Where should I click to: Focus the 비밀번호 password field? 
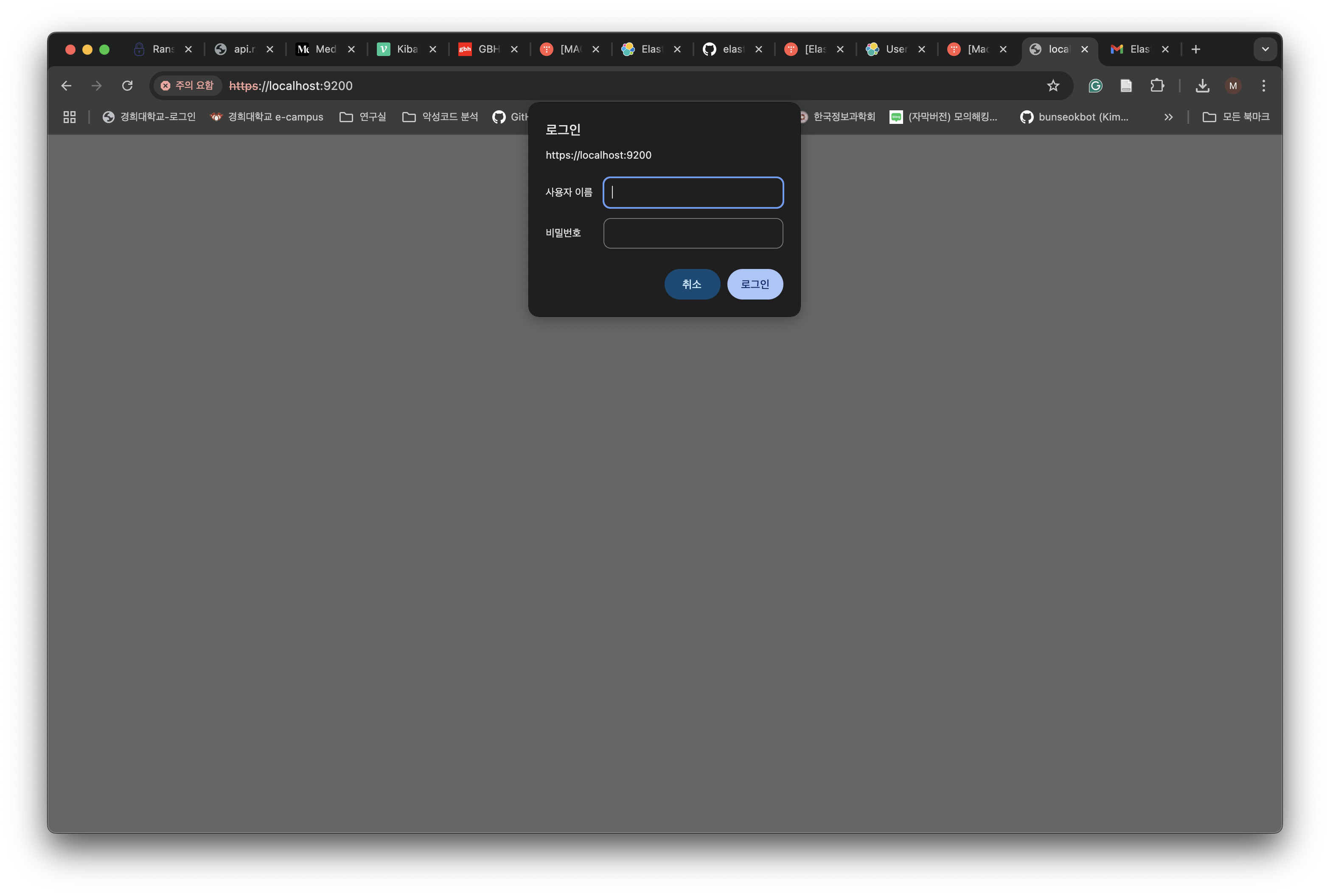(693, 233)
